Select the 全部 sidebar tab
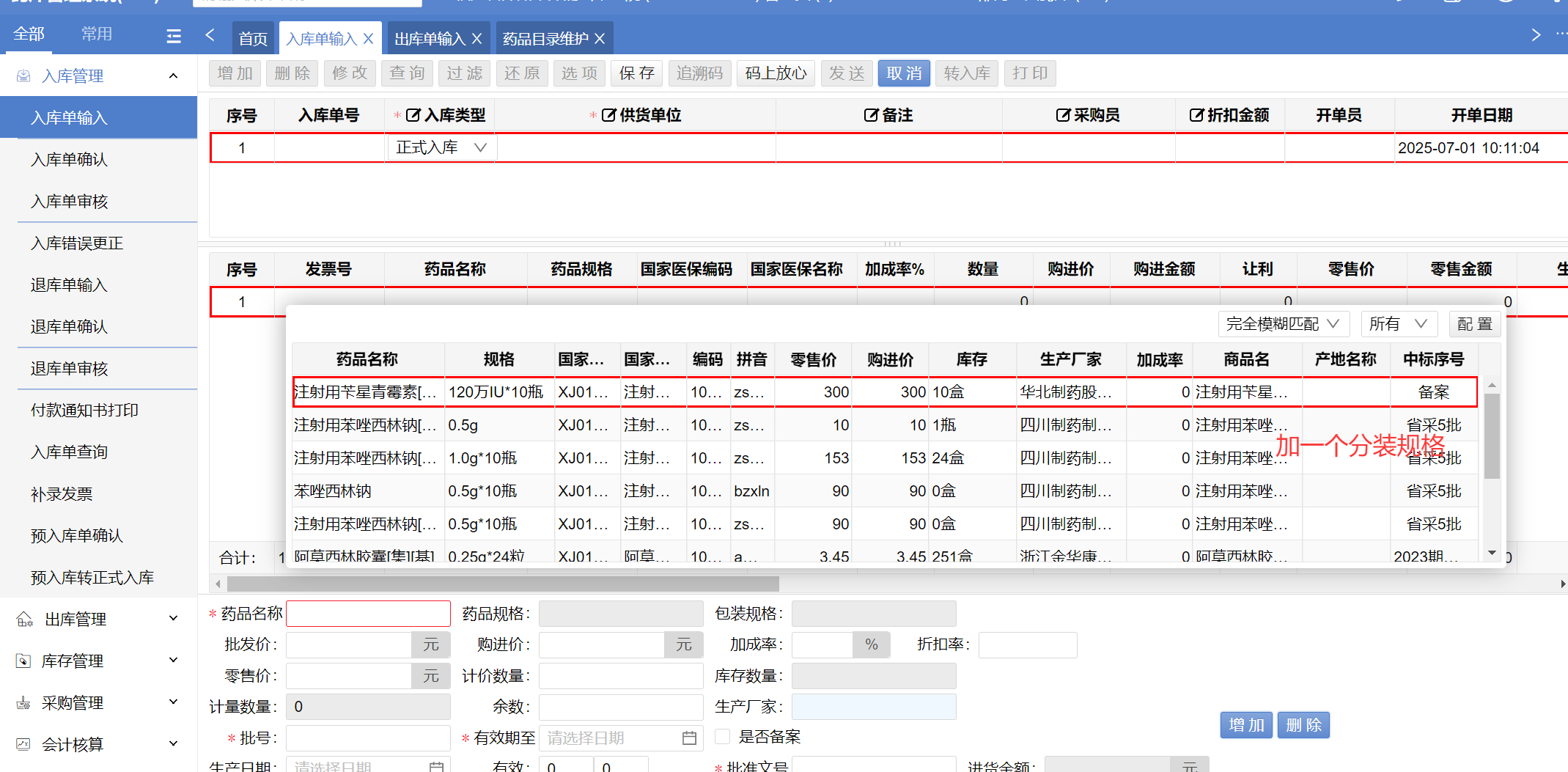The height and width of the screenshot is (772, 1568). 29,34
